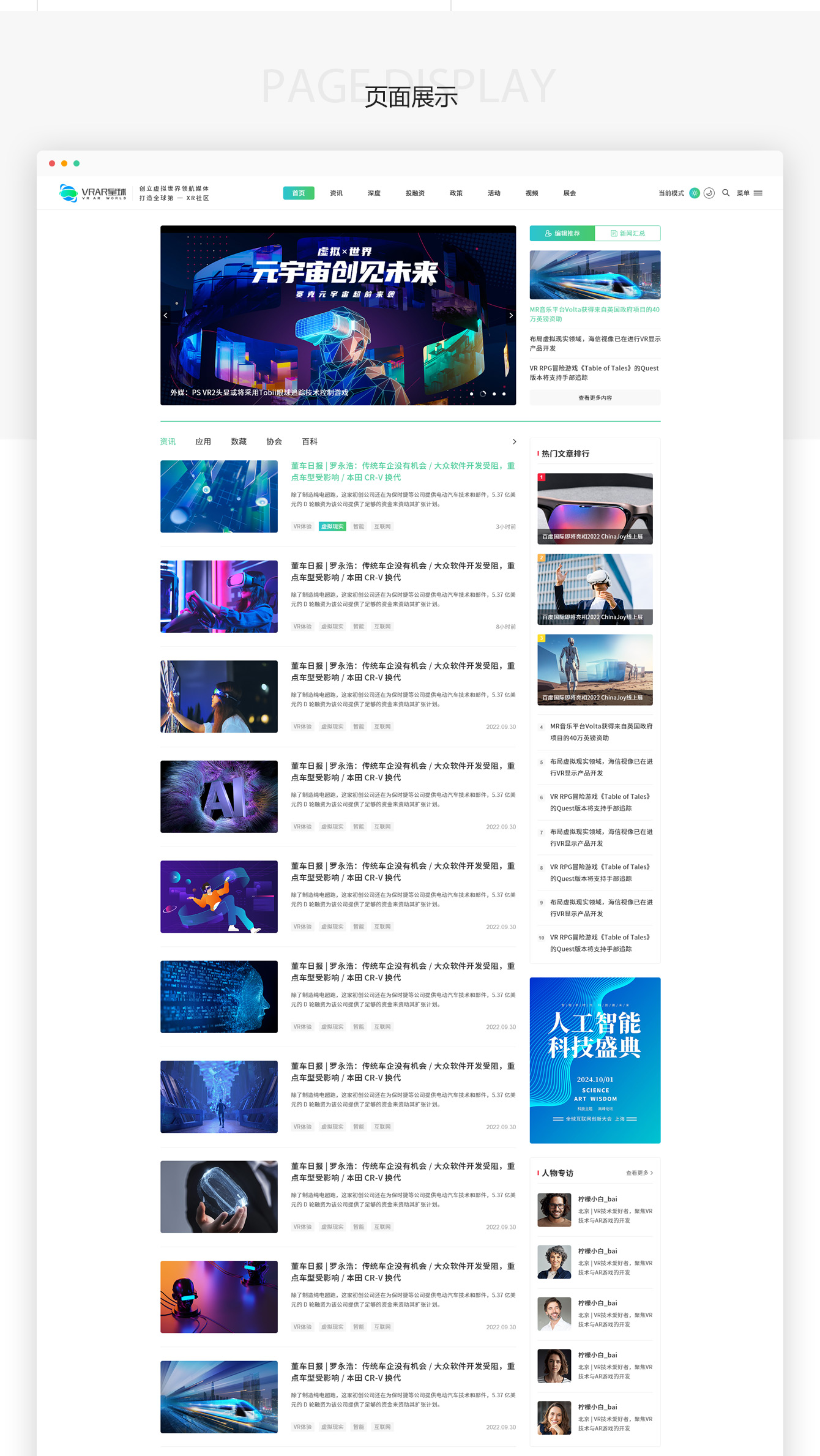Open the 投融资 navigation item
This screenshot has height=1456, width=820.
click(x=415, y=193)
